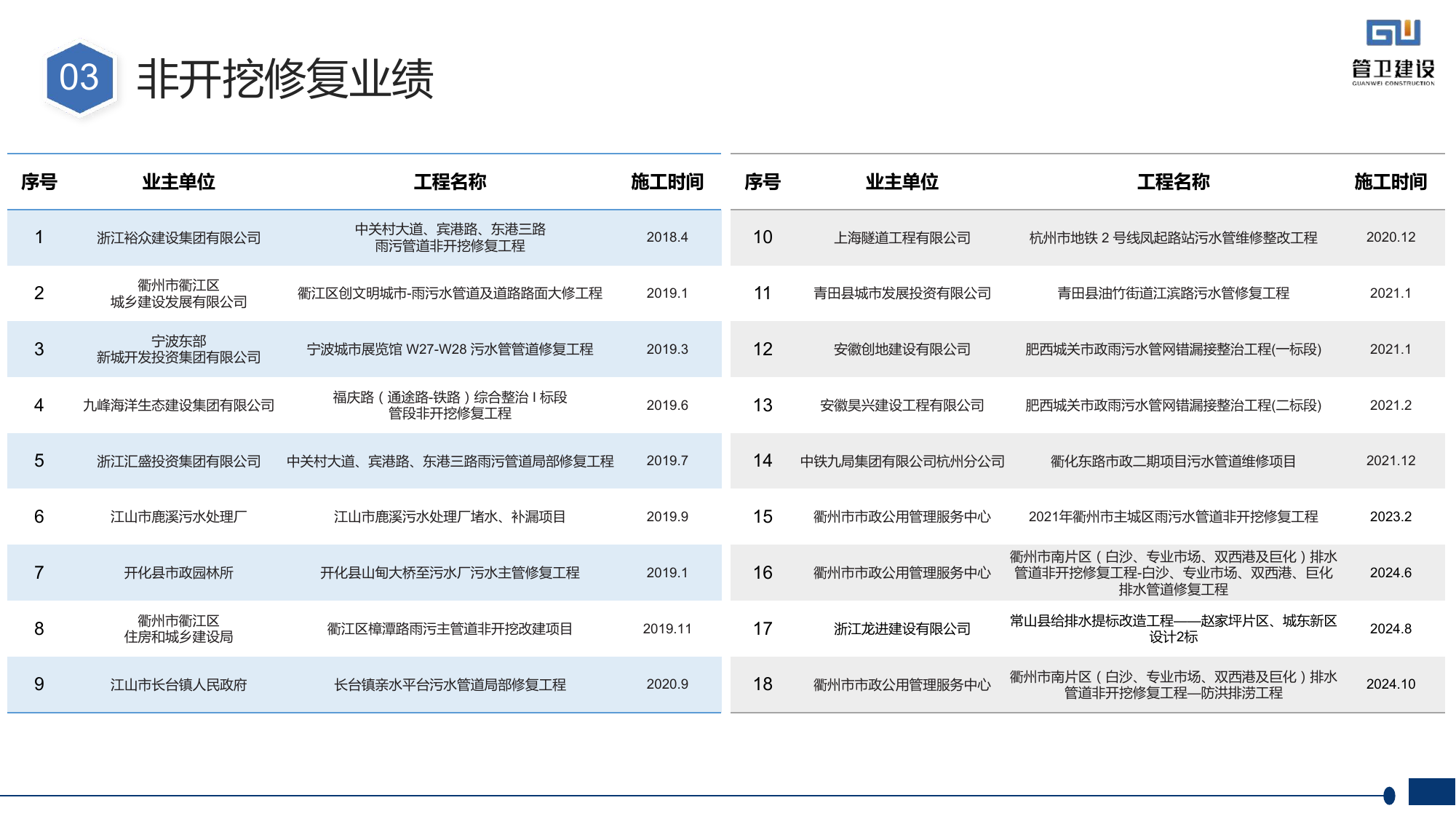1456x819 pixels.
Task: Click date cell 2024.10
Action: 1391,684
